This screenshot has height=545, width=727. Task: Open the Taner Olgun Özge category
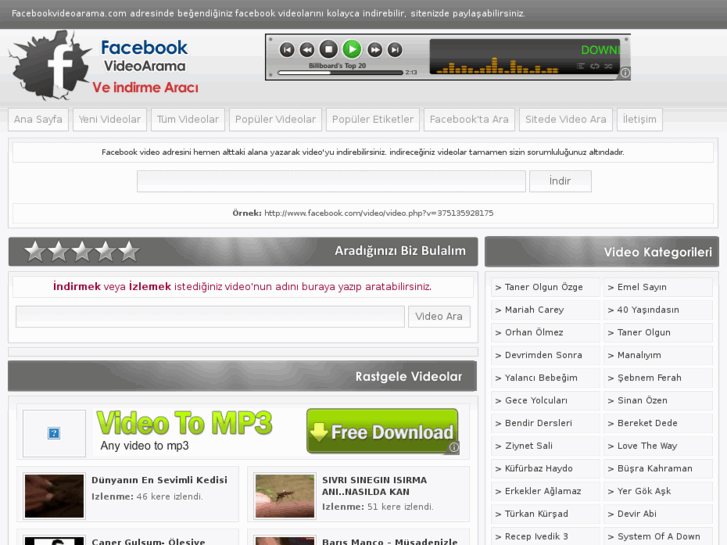click(x=546, y=287)
